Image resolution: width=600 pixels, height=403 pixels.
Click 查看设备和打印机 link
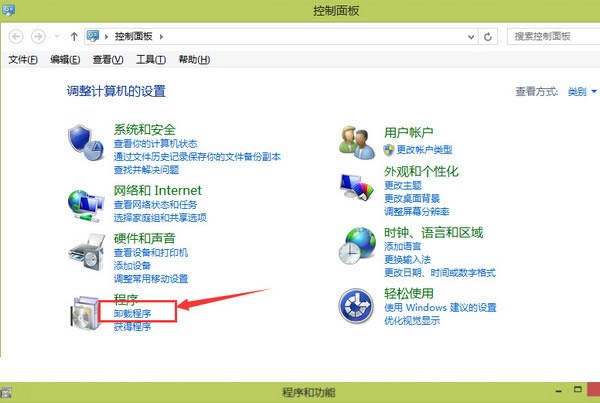(x=151, y=253)
